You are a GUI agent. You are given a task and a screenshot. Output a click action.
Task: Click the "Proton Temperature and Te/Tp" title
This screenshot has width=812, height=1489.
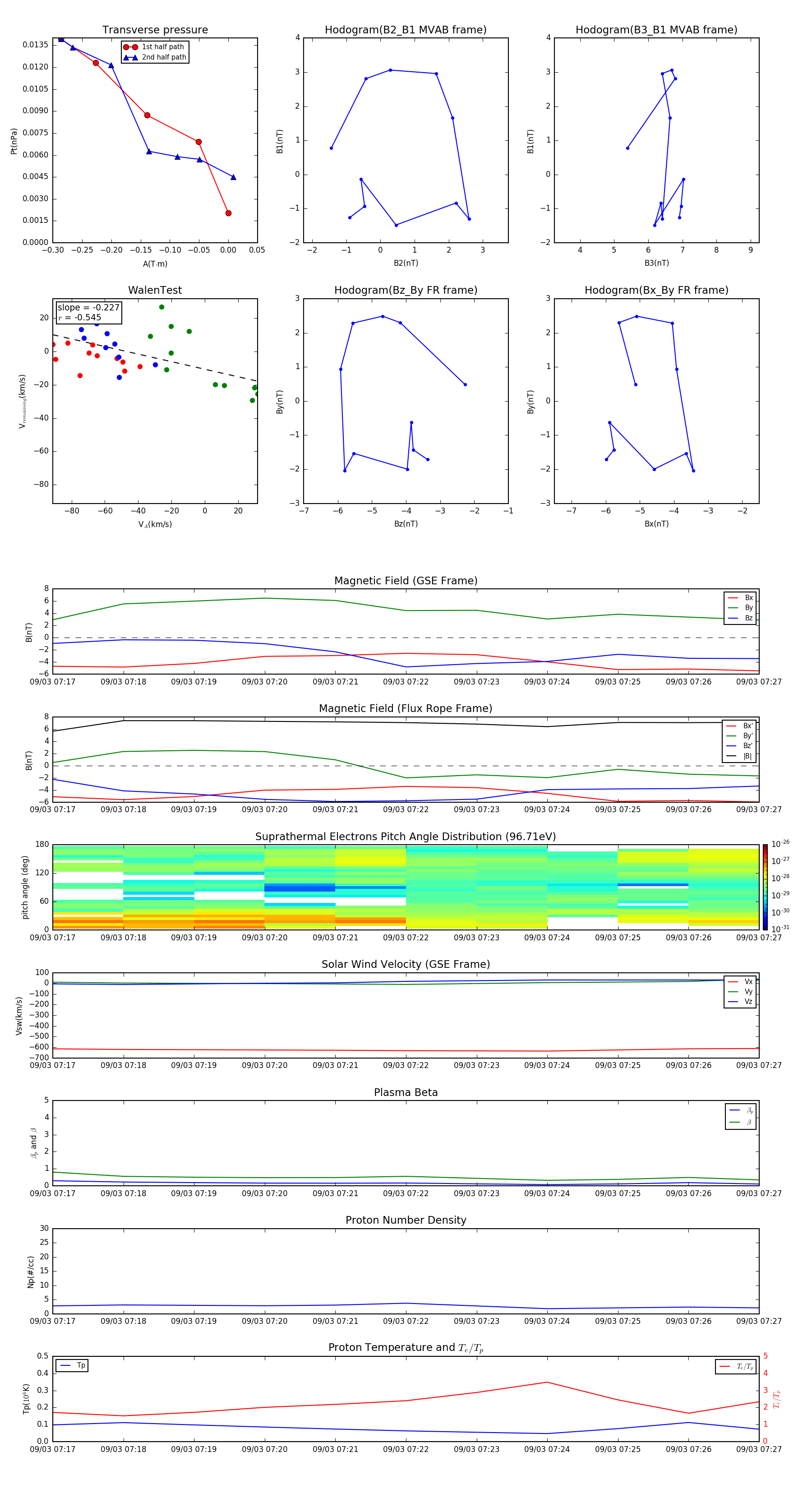[406, 1347]
